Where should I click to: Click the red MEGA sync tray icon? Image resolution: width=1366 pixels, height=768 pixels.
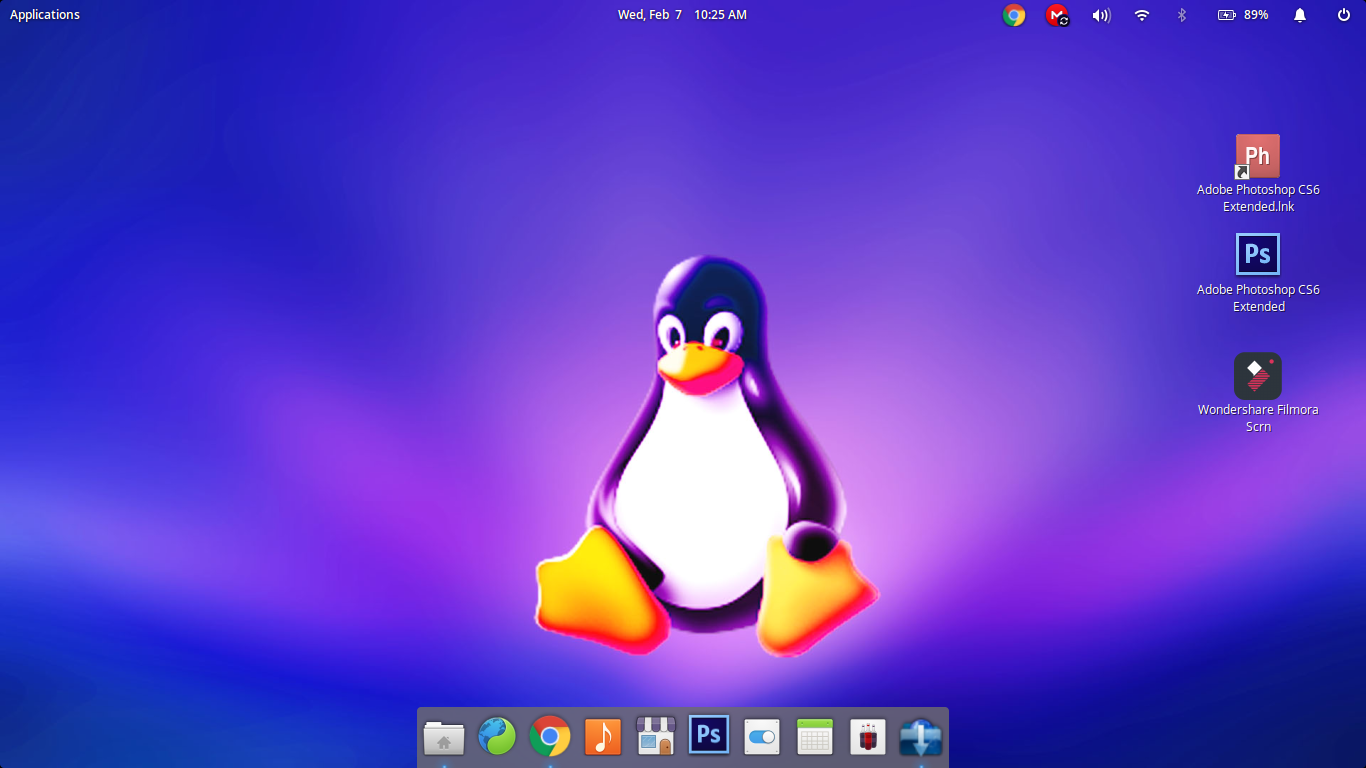(1057, 15)
